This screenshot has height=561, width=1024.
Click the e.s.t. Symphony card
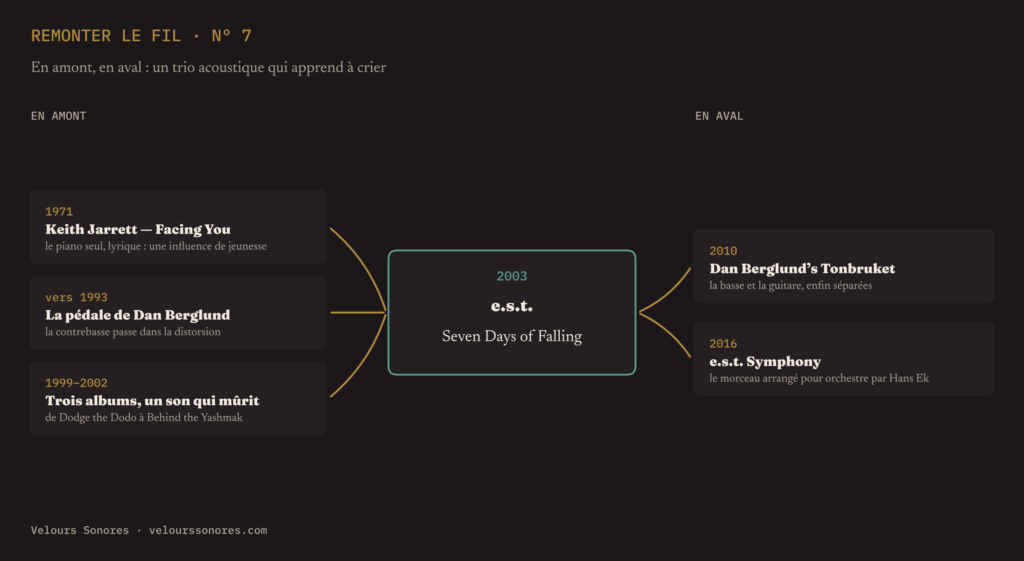(x=844, y=359)
